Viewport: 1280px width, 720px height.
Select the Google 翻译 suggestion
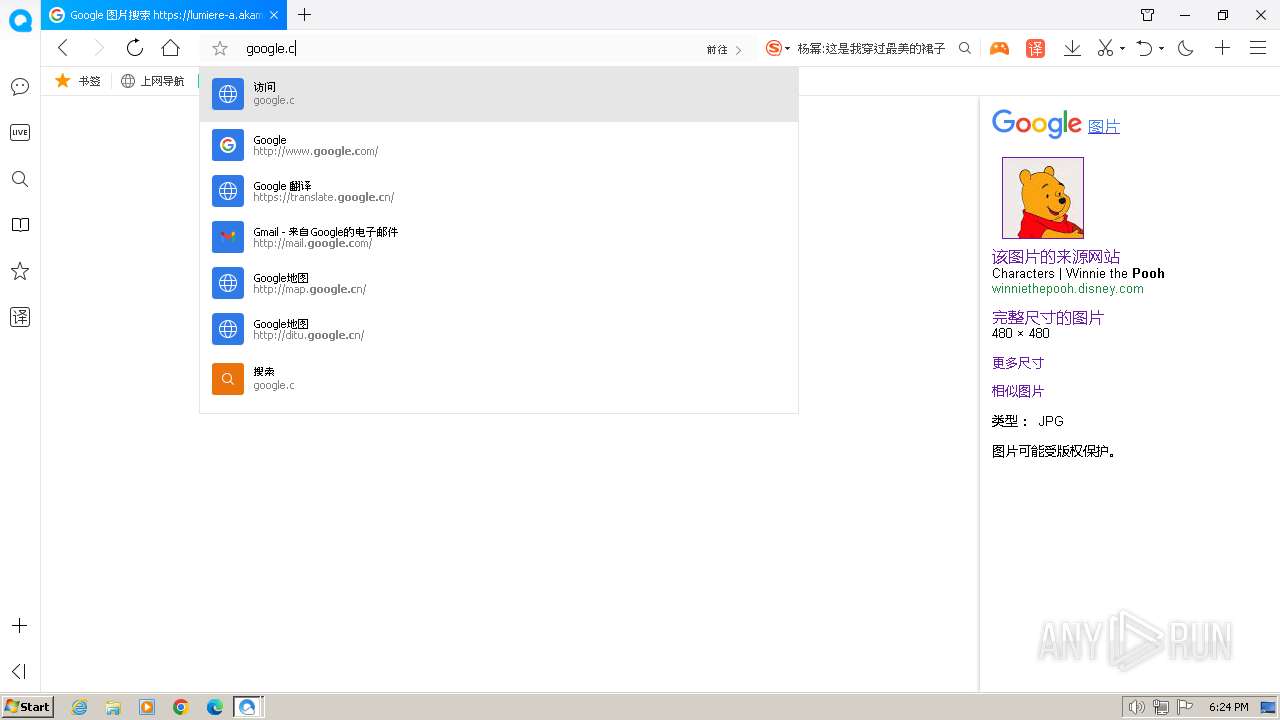click(x=499, y=191)
